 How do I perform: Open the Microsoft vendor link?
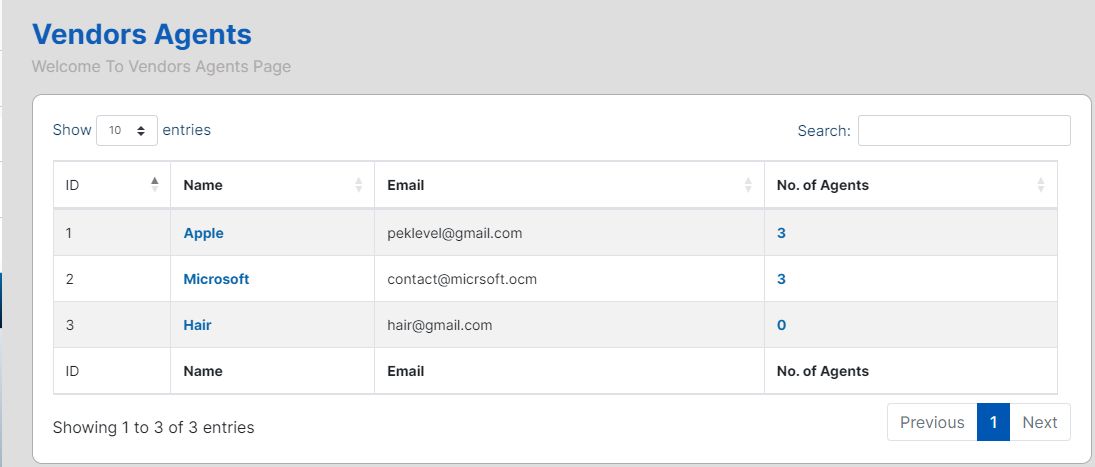tap(216, 279)
